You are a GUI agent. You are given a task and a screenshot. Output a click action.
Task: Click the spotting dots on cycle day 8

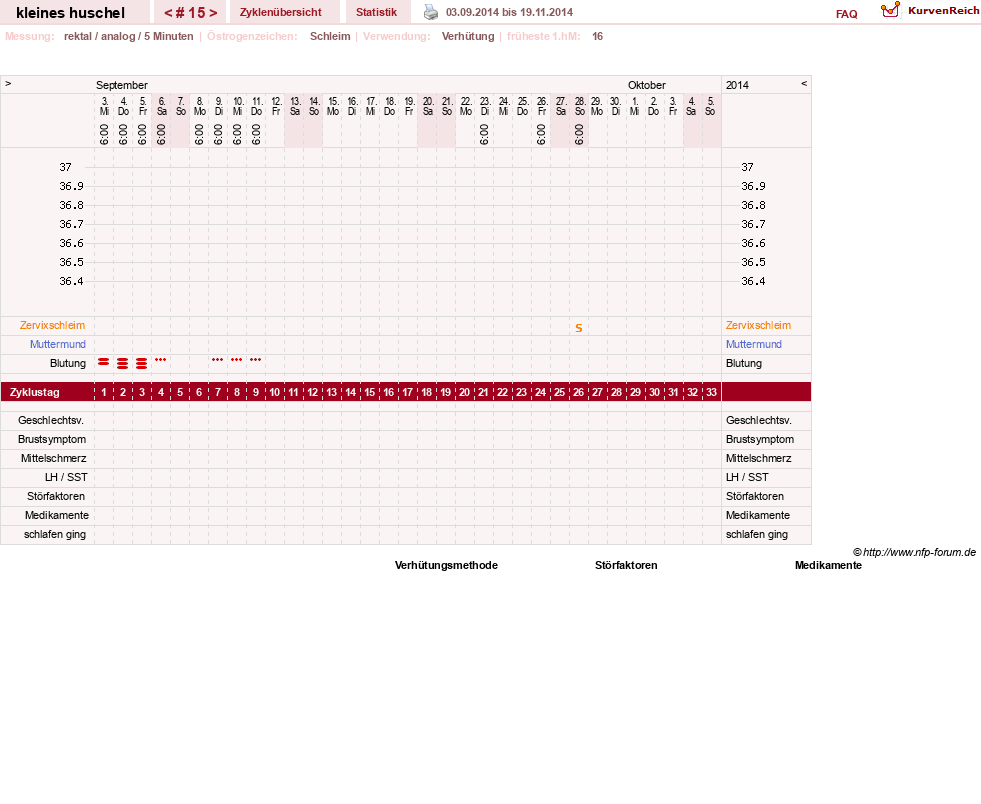click(236, 360)
